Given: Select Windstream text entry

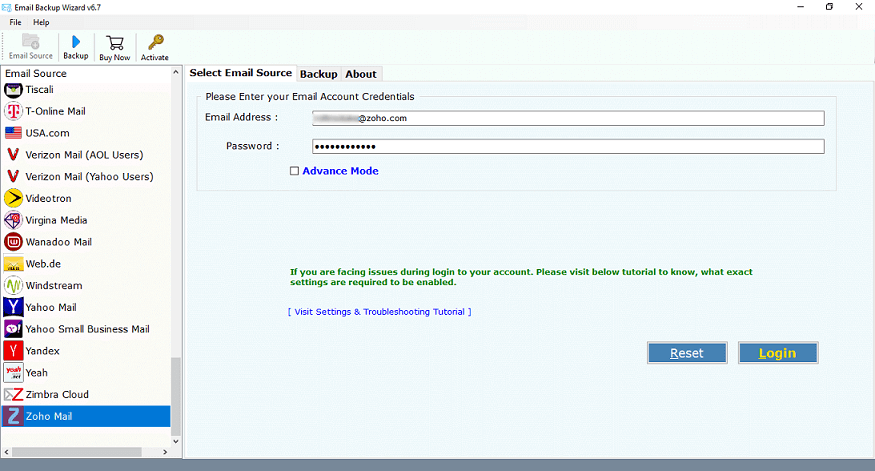Looking at the screenshot, I should [54, 285].
